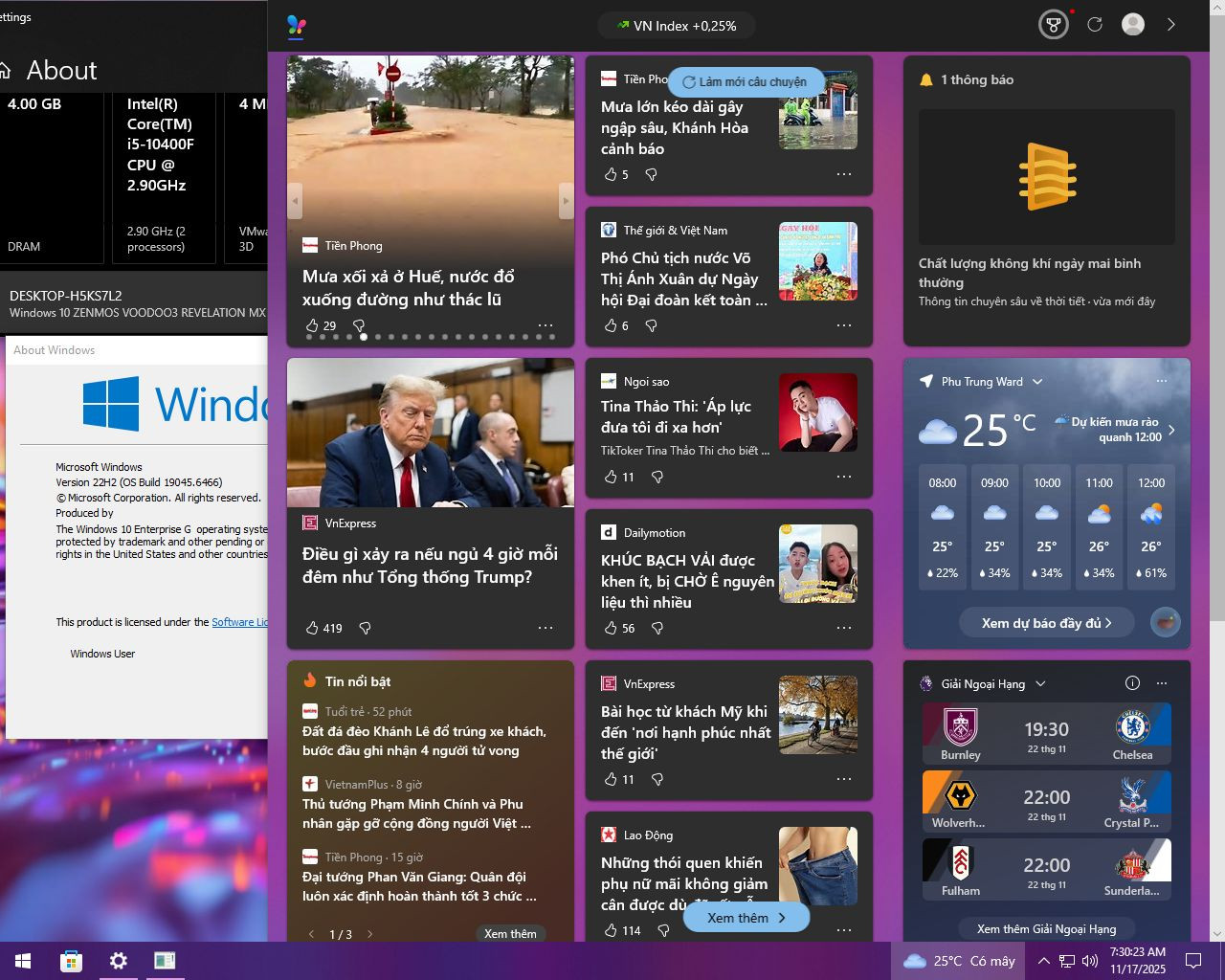Click the info icon on the Giải Ngoại Hạng widget
Viewport: 1225px width, 980px height.
[1132, 683]
